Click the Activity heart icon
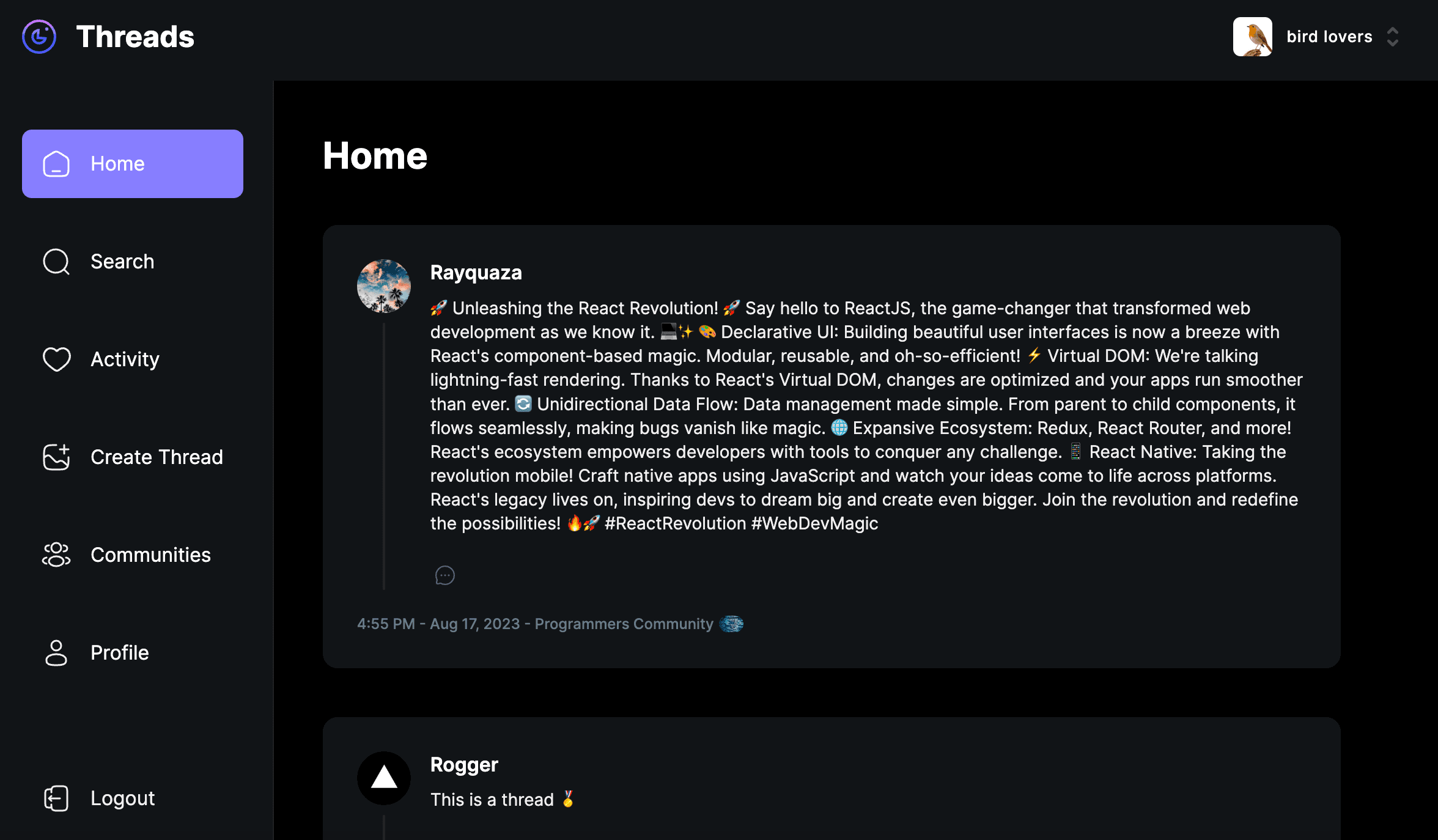Screen dimensions: 1438x840 coord(56,359)
